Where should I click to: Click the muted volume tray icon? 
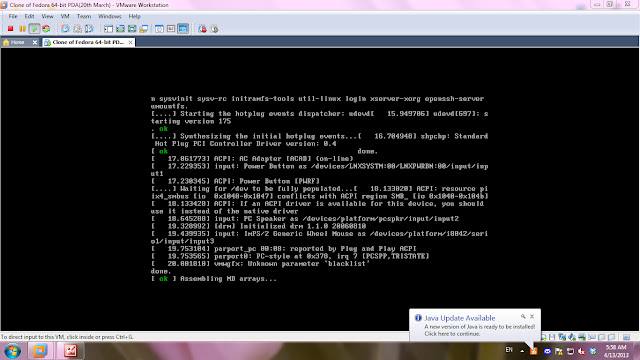tap(582, 351)
